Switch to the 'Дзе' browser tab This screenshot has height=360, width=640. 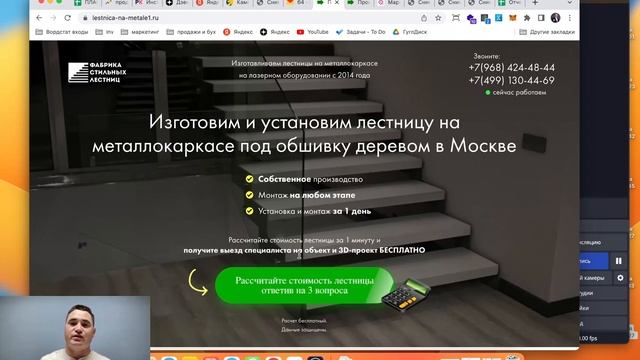point(177,2)
